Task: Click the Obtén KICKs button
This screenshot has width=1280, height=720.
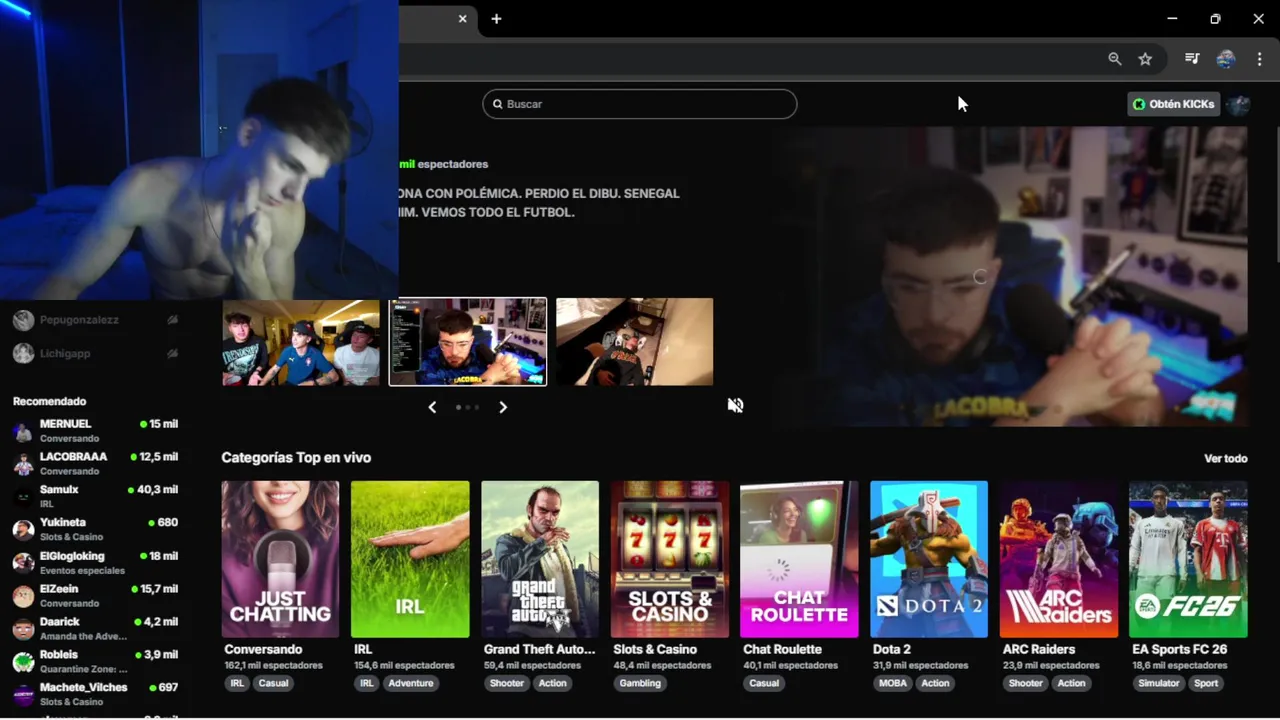Action: point(1173,104)
